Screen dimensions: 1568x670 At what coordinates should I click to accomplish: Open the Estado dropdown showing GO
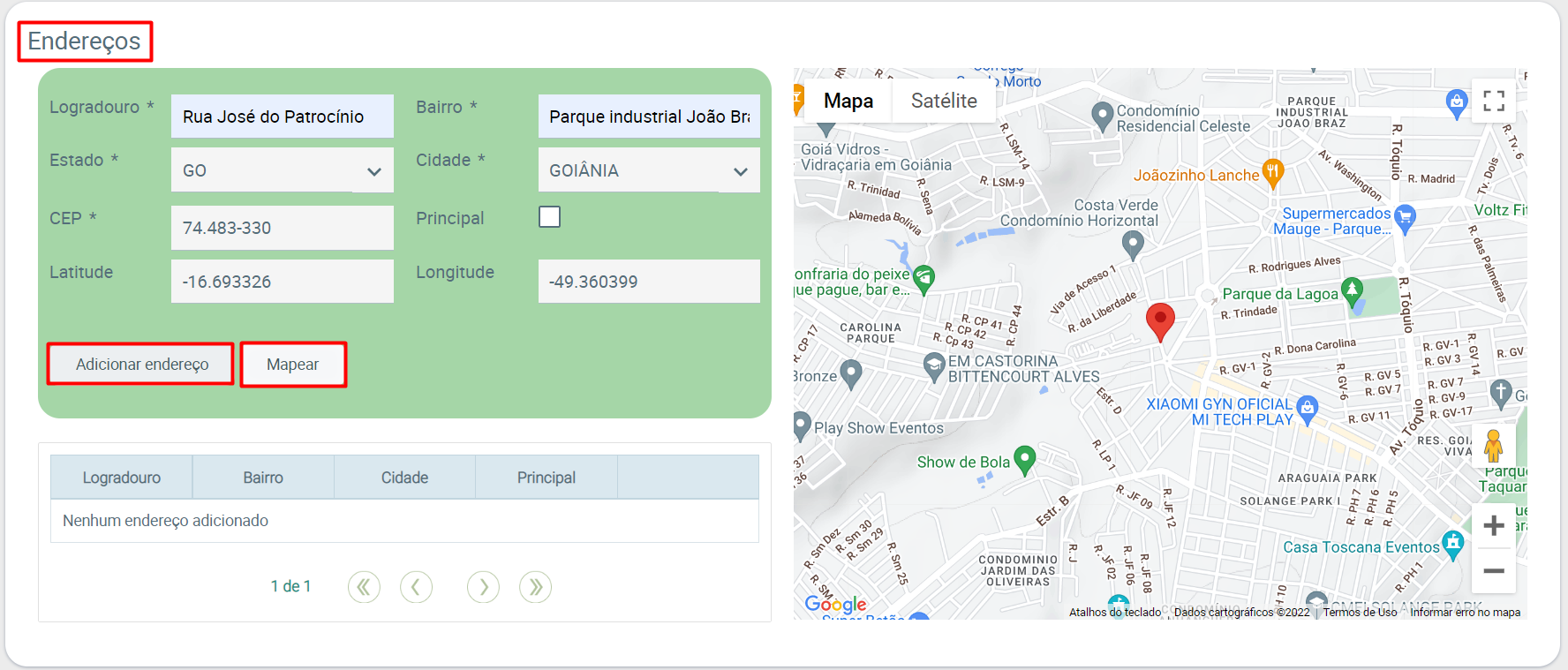pyautogui.click(x=283, y=170)
